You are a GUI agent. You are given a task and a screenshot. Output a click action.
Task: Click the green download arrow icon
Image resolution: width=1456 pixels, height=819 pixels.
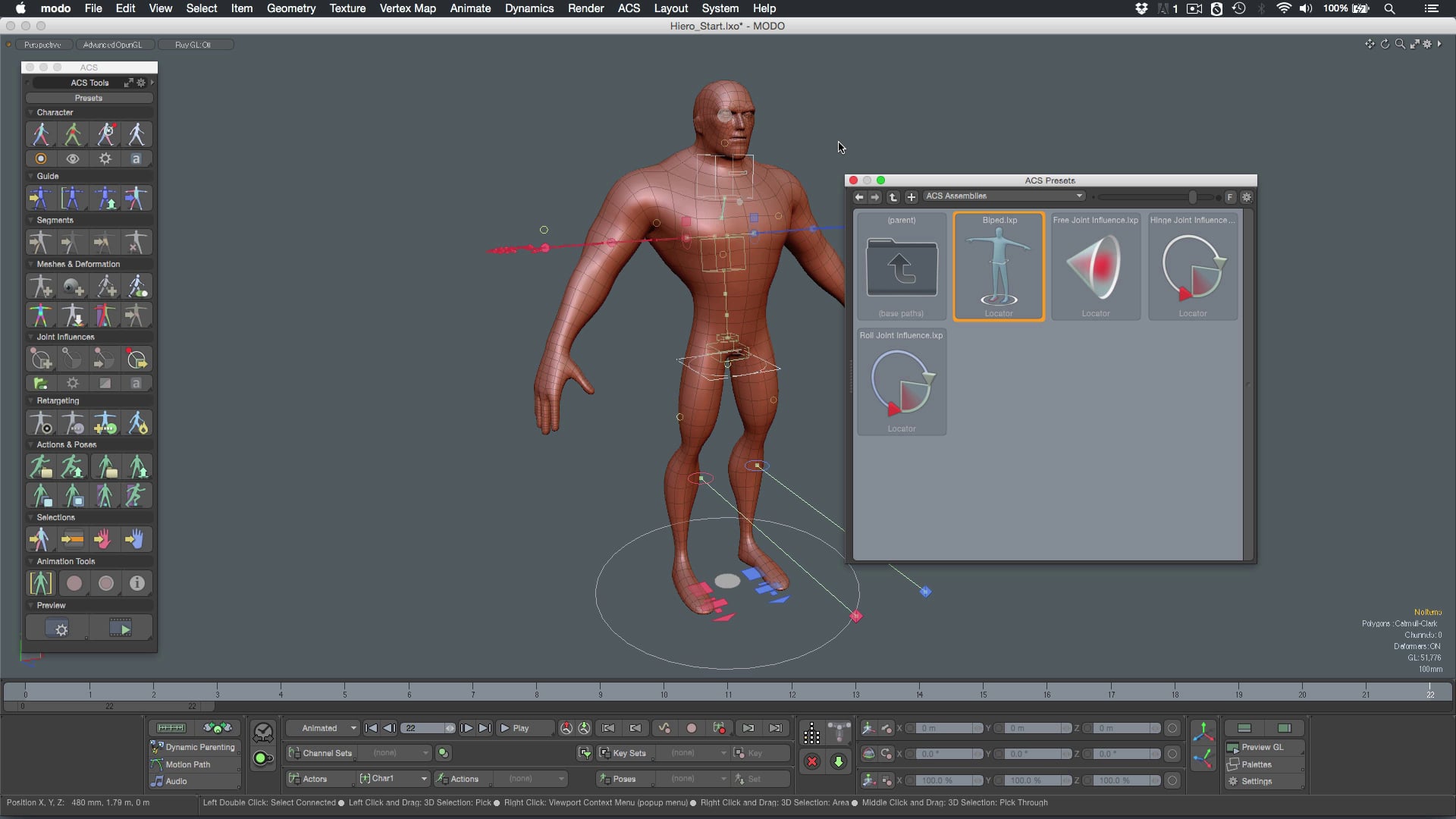839,761
